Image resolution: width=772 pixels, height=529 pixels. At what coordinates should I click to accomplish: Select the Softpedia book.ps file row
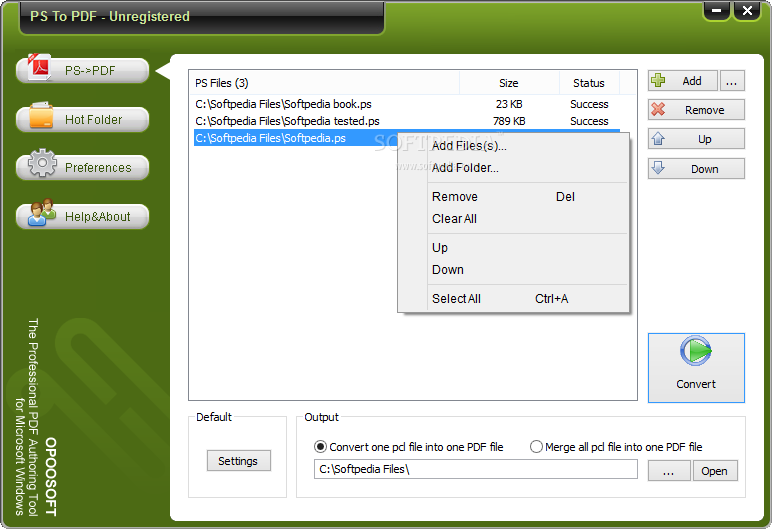pyautogui.click(x=407, y=104)
